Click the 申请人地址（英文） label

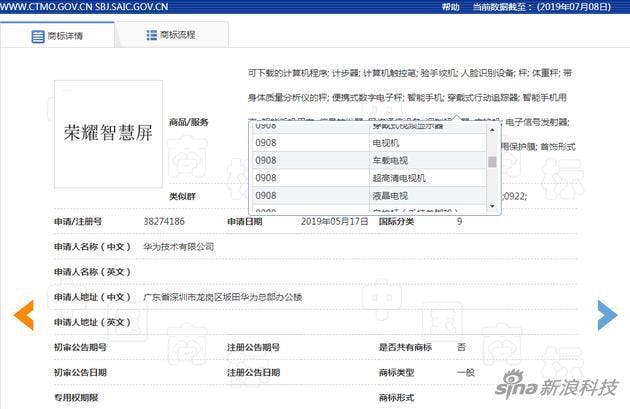coord(92,322)
